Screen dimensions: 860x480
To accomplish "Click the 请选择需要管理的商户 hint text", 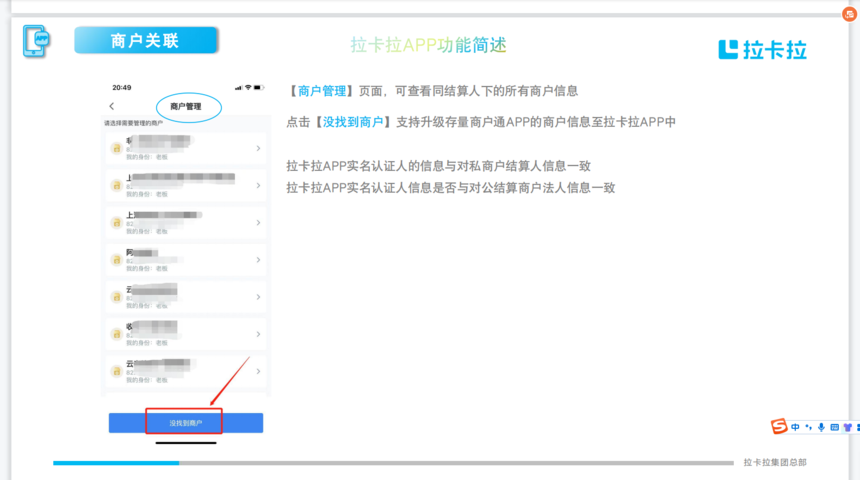I will [x=133, y=123].
